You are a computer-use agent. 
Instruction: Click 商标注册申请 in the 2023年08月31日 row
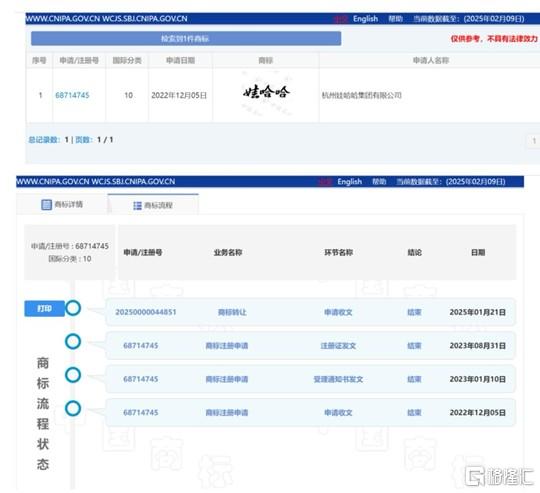[x=227, y=346]
